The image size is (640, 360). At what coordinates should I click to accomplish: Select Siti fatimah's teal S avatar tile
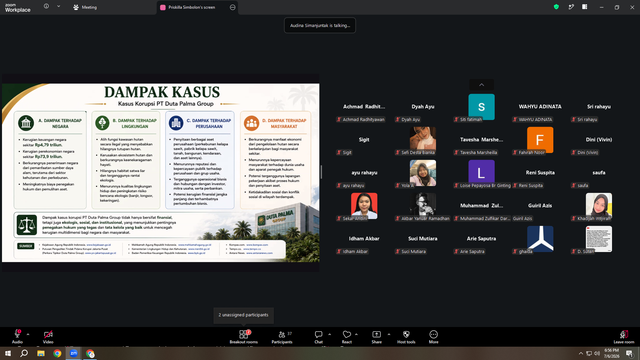[481, 107]
